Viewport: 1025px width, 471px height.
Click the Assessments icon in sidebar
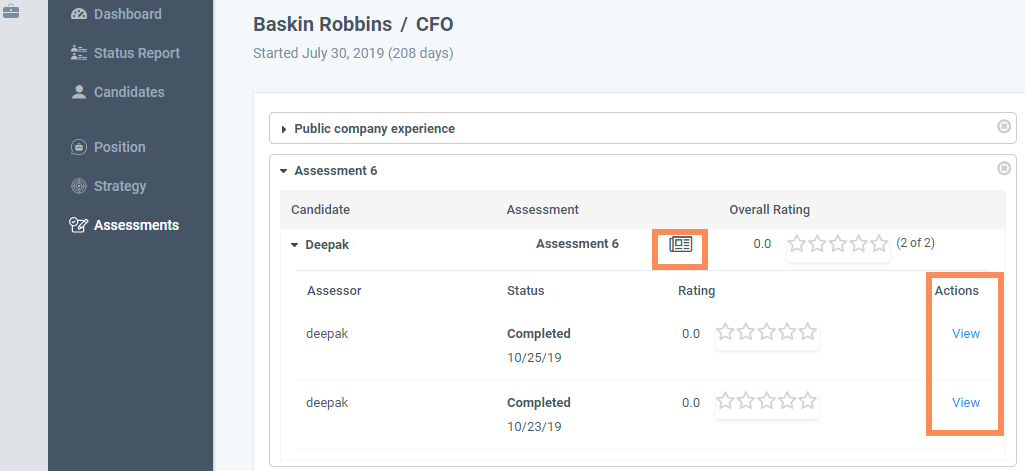[x=79, y=225]
